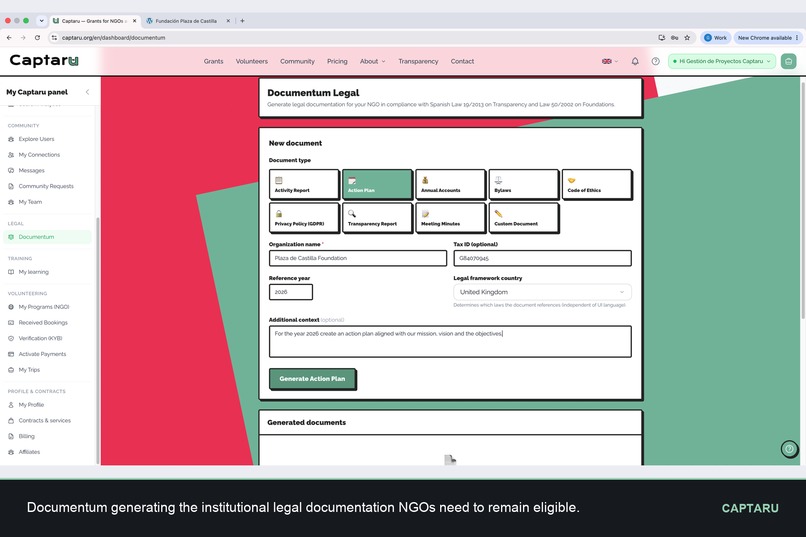806x537 pixels.
Task: Click the password key icon in address bar
Action: tap(674, 38)
